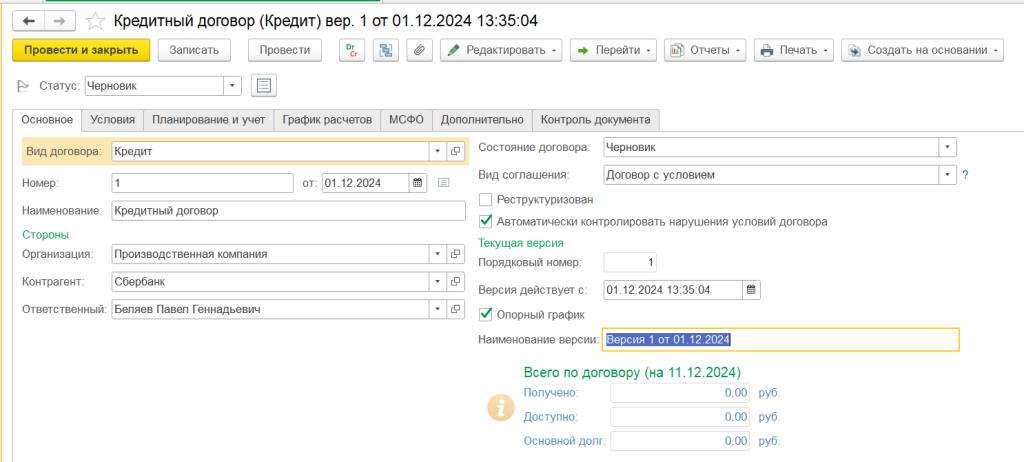Click into the Номер field
This screenshot has width=1024, height=462.
202,183
